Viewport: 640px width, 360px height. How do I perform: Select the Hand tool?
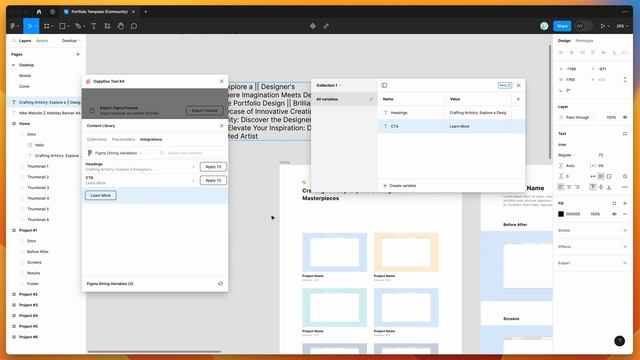point(121,26)
